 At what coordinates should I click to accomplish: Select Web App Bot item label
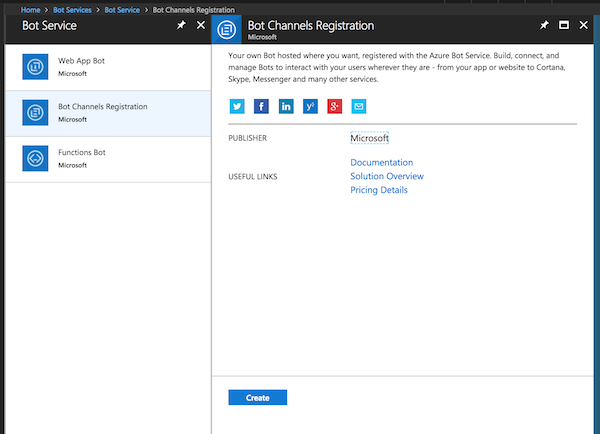pos(81,61)
